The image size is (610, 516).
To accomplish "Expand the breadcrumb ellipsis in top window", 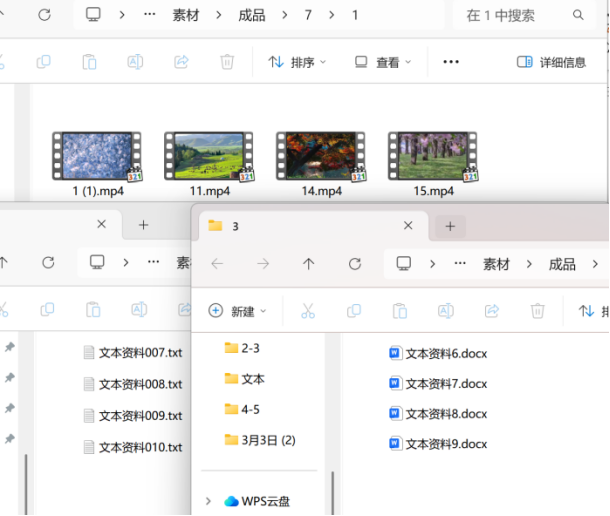I will coord(149,15).
